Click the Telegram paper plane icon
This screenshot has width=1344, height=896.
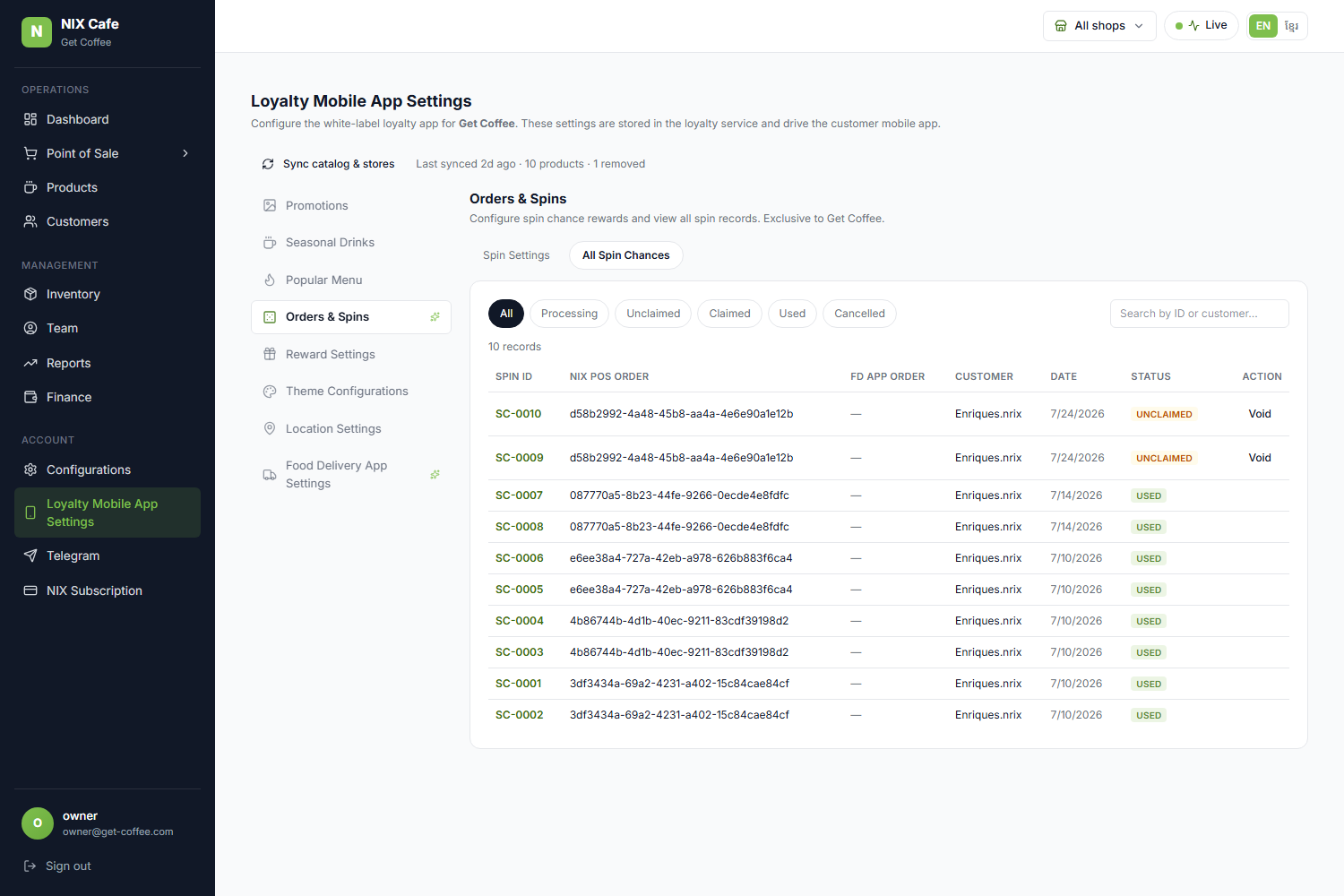point(30,556)
